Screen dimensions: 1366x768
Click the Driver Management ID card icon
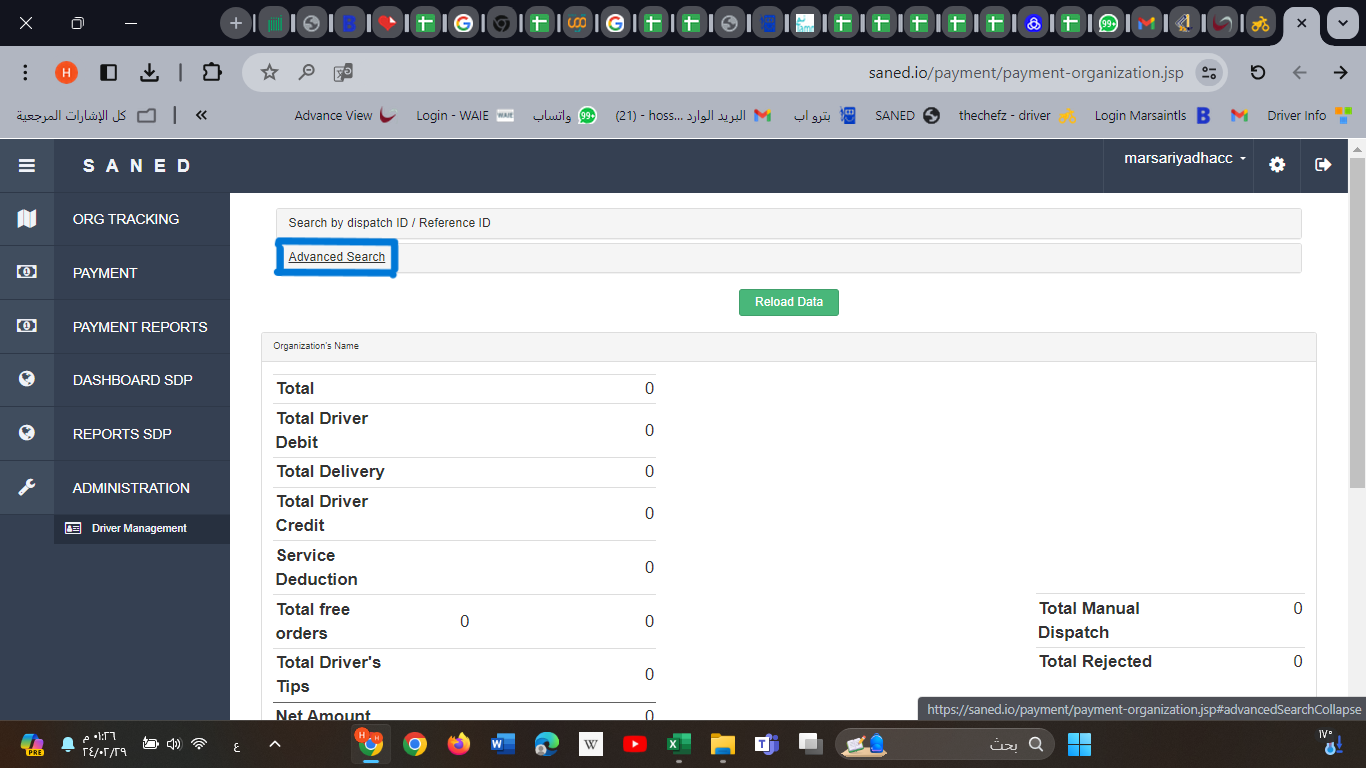click(x=73, y=528)
